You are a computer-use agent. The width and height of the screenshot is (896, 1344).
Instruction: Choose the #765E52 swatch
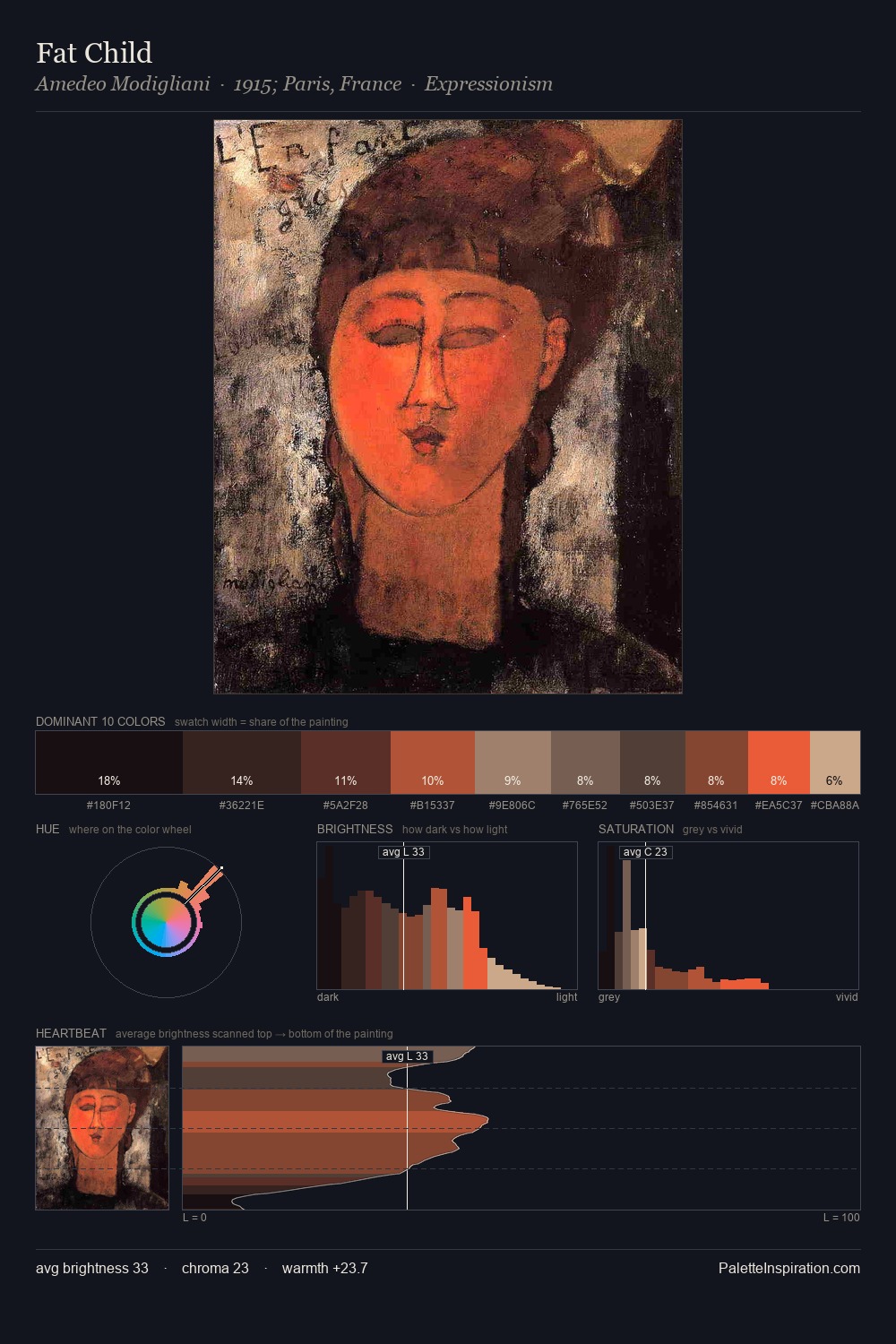pyautogui.click(x=585, y=762)
